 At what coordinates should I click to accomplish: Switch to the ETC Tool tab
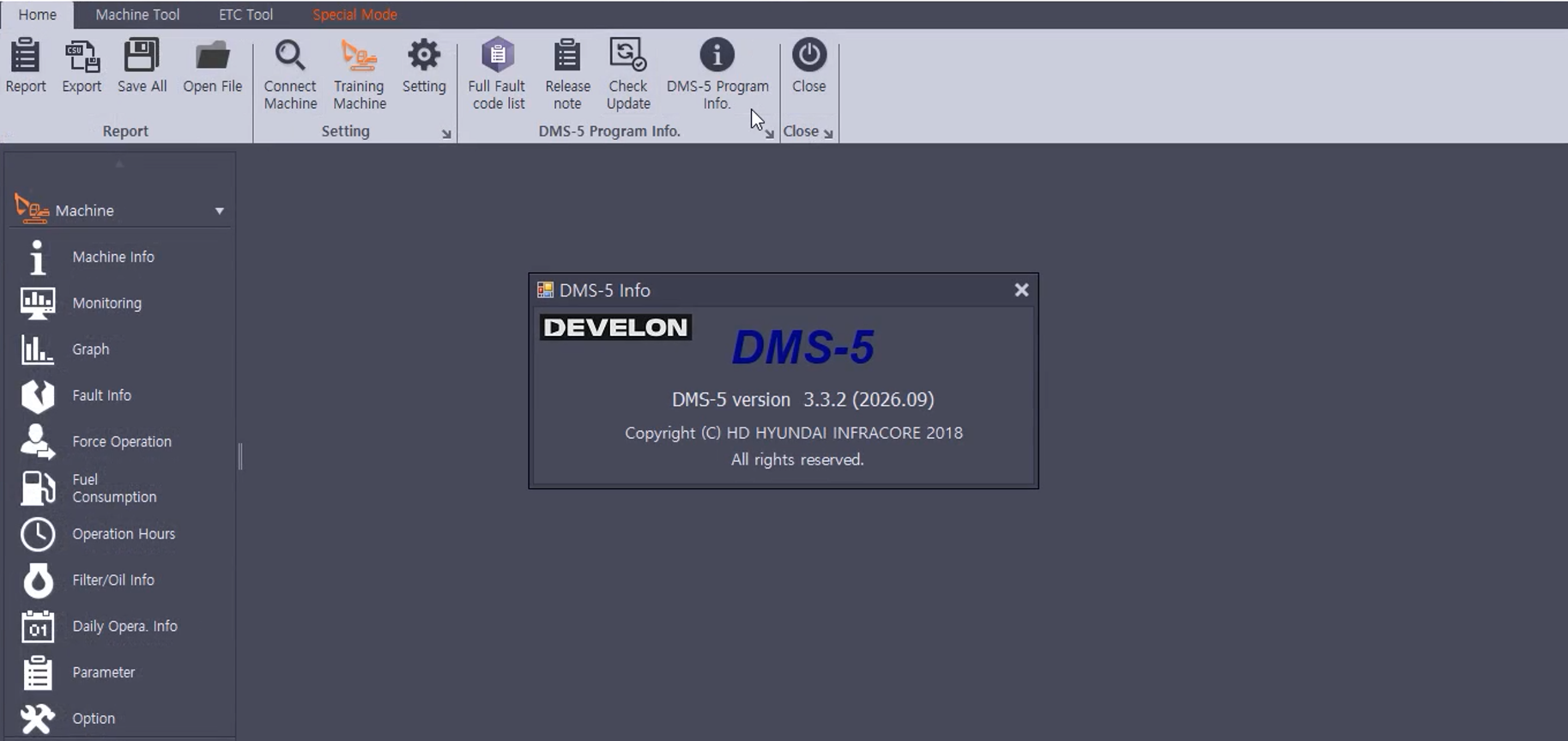click(245, 15)
